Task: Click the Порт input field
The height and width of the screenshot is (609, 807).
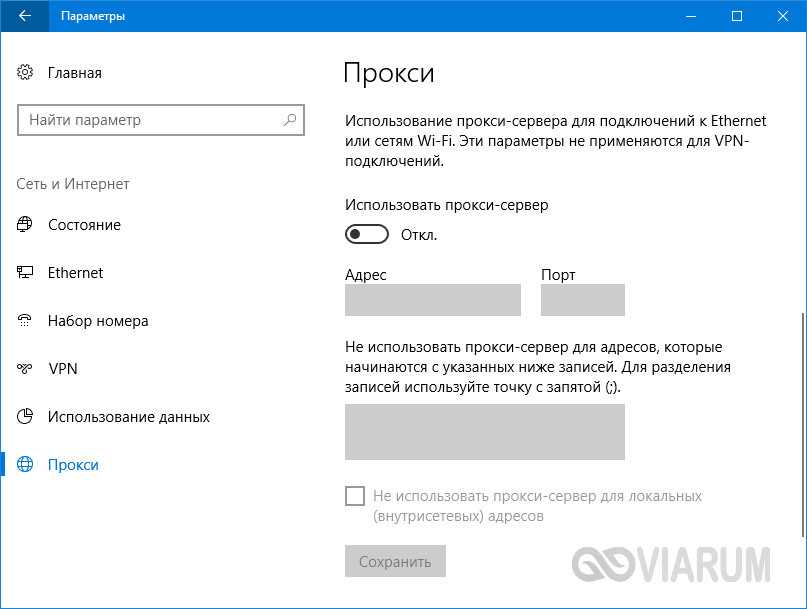Action: (582, 300)
